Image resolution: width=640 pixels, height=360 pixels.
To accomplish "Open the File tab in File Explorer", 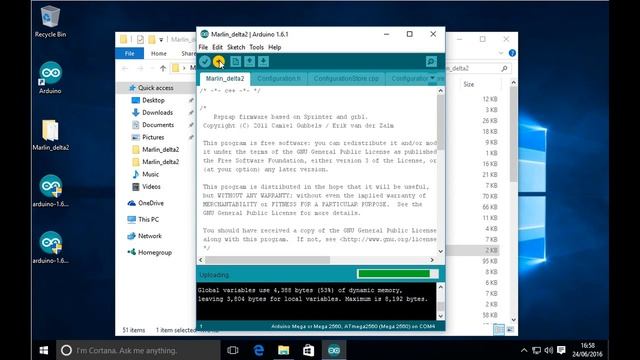I will [129, 53].
